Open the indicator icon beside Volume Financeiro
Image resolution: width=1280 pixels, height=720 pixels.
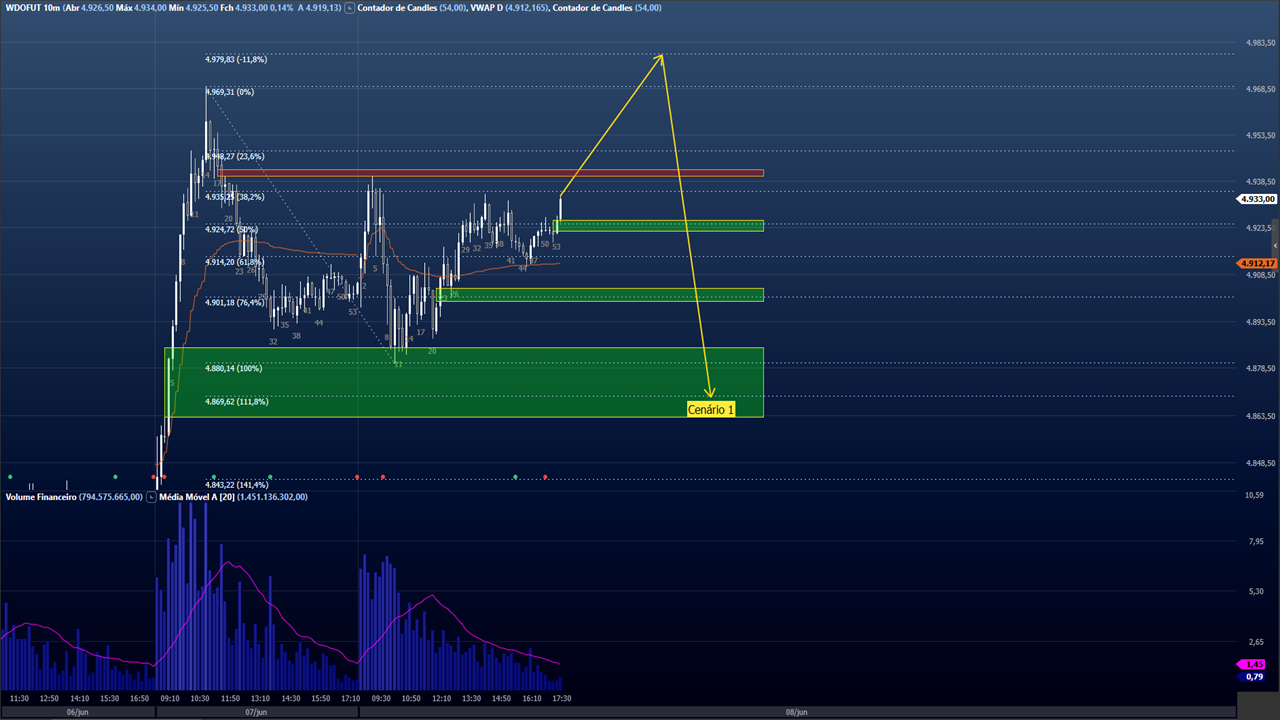pyautogui.click(x=151, y=497)
